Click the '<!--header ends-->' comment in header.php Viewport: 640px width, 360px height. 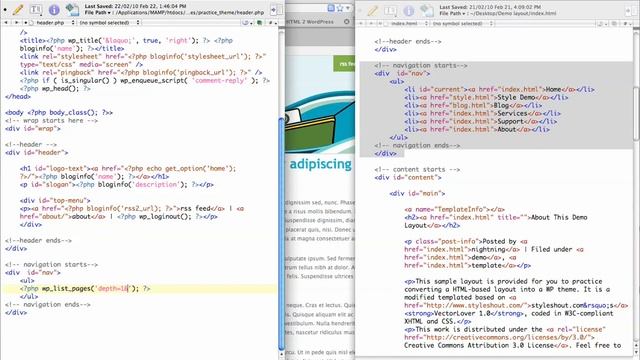[x=38, y=240]
